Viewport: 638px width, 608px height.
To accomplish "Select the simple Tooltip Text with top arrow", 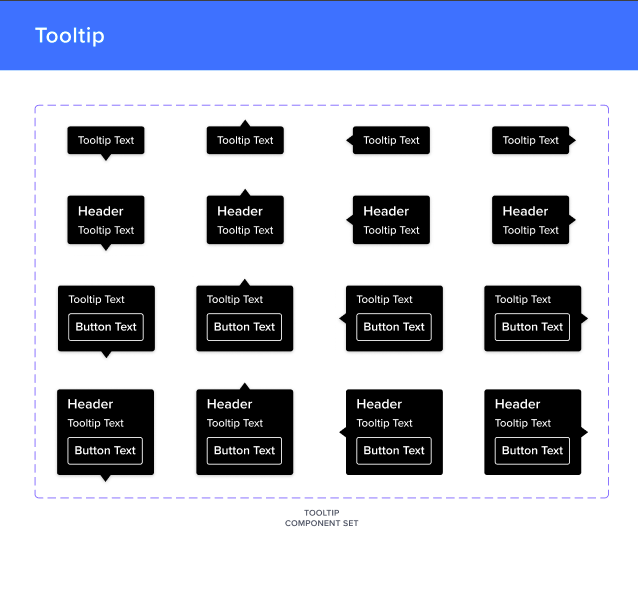I will [x=245, y=140].
